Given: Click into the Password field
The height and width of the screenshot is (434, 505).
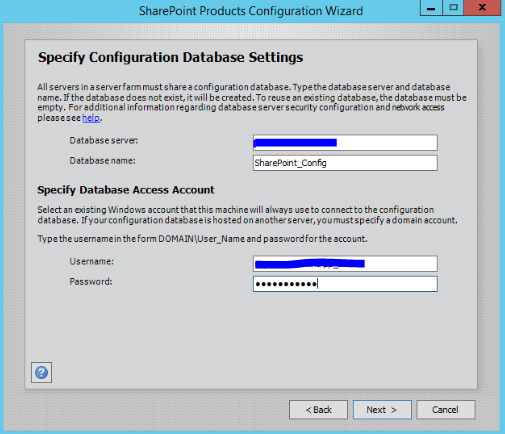Looking at the screenshot, I should tap(345, 284).
